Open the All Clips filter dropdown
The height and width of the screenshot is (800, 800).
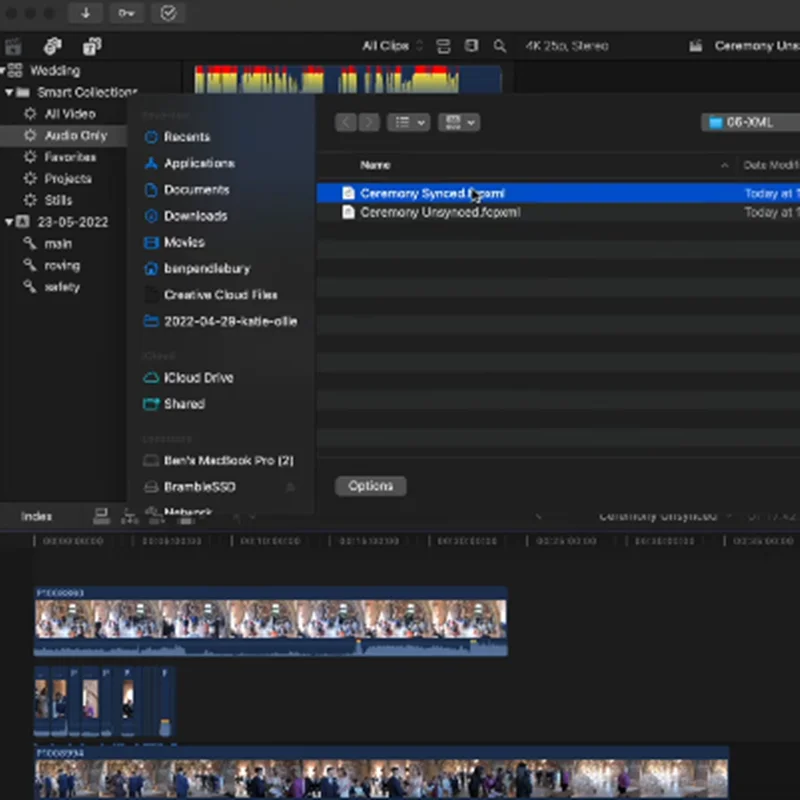point(392,46)
